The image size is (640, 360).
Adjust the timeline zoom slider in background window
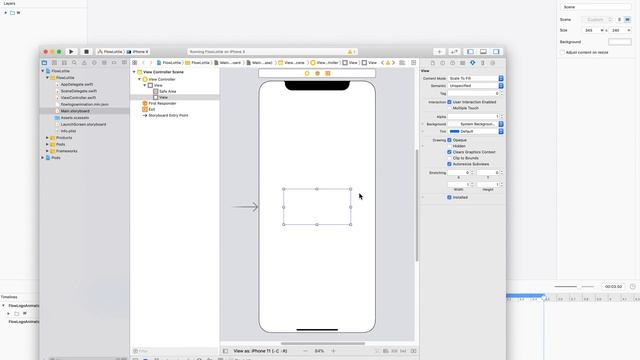pos(580,287)
